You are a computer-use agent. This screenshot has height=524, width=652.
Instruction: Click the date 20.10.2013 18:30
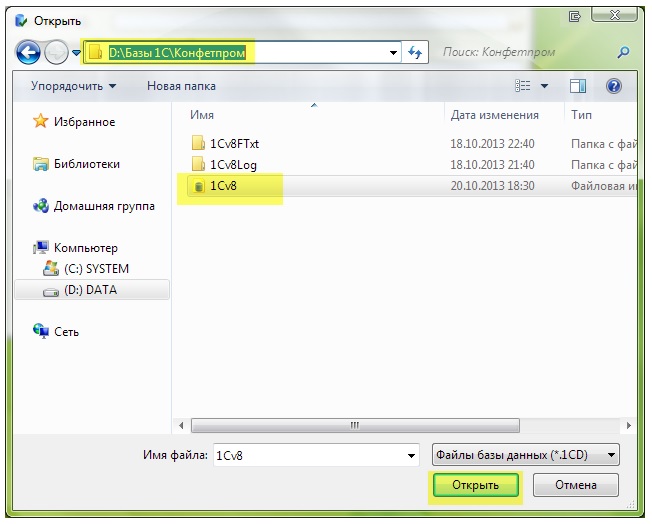pos(492,185)
